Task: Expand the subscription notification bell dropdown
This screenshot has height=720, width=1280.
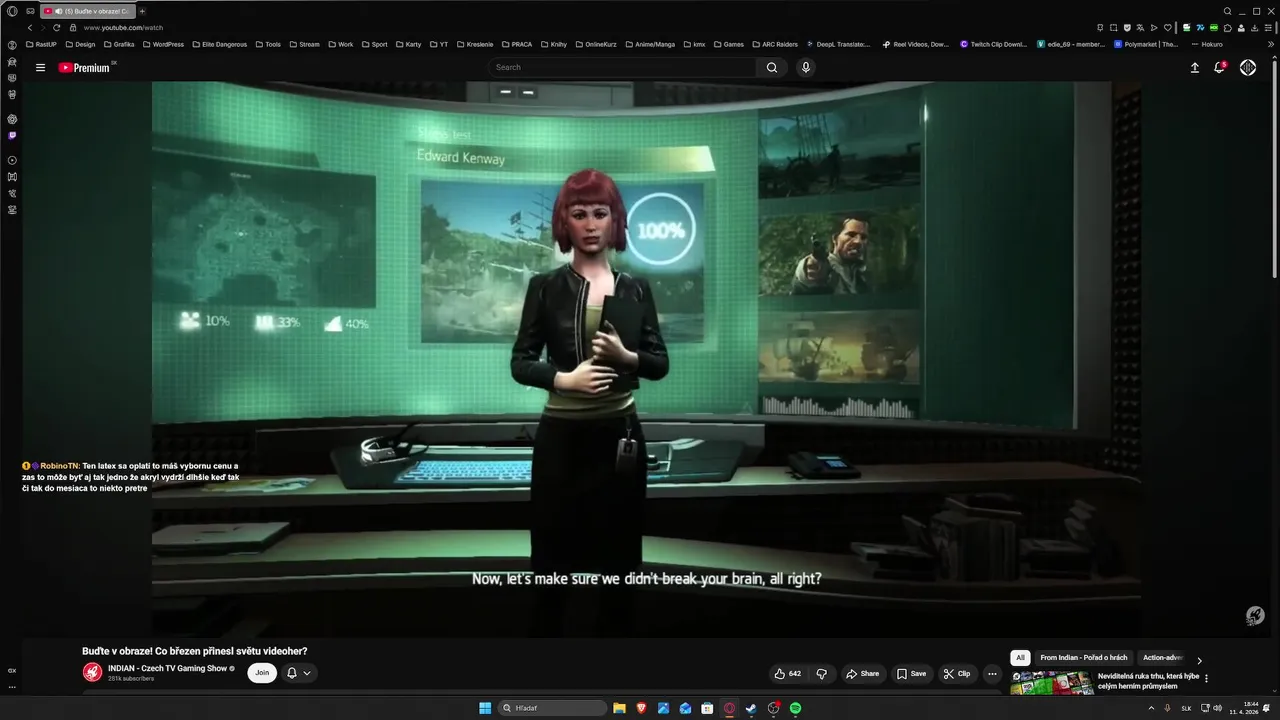Action: click(299, 673)
